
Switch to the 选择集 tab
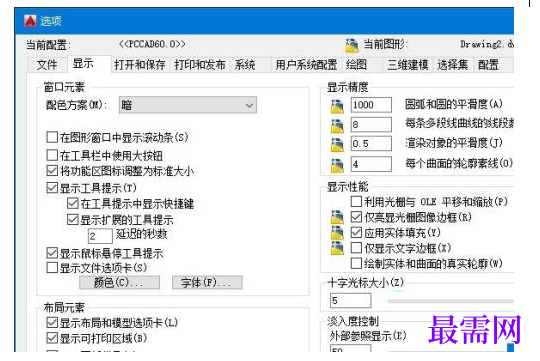[453, 64]
